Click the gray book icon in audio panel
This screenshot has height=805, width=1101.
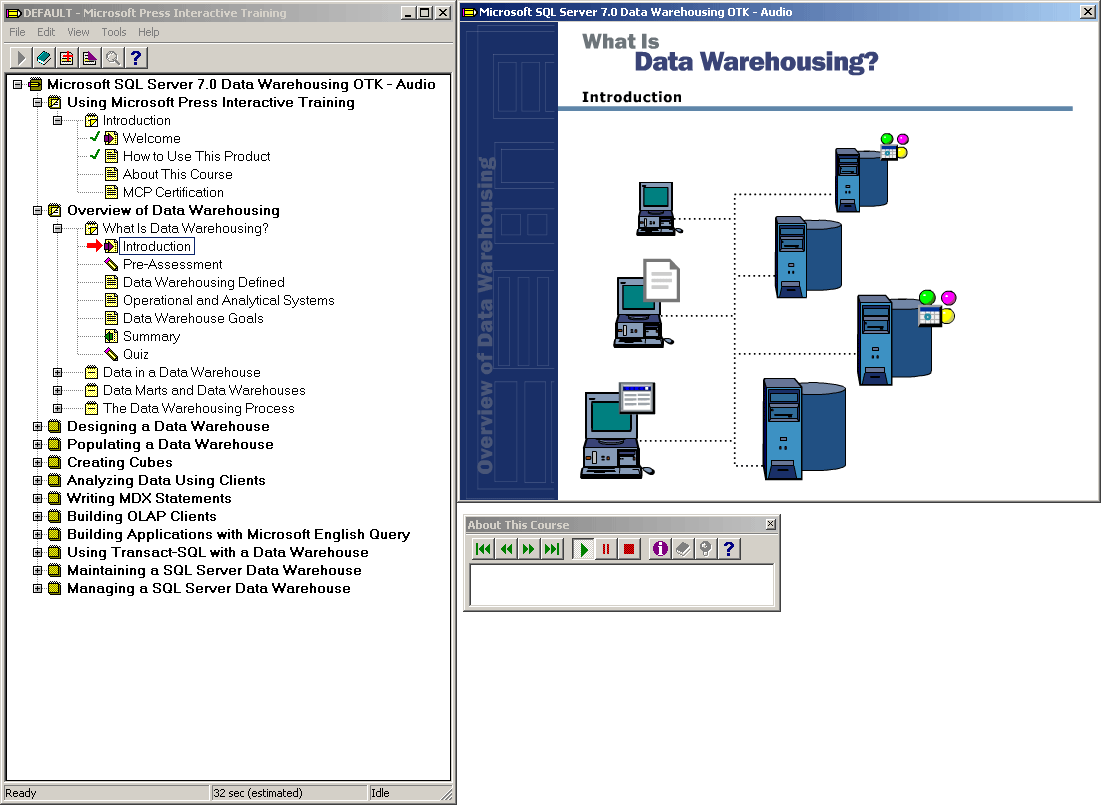(683, 549)
